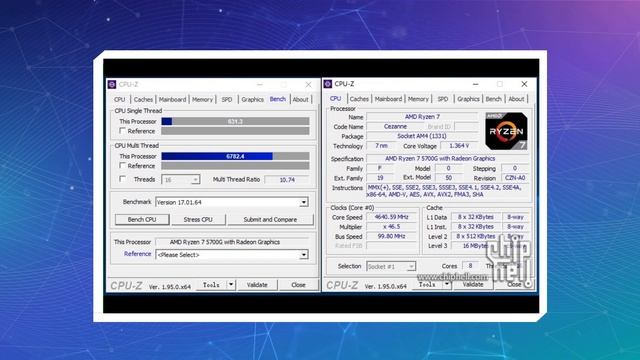Select the Graphics tab in the left window

252,100
